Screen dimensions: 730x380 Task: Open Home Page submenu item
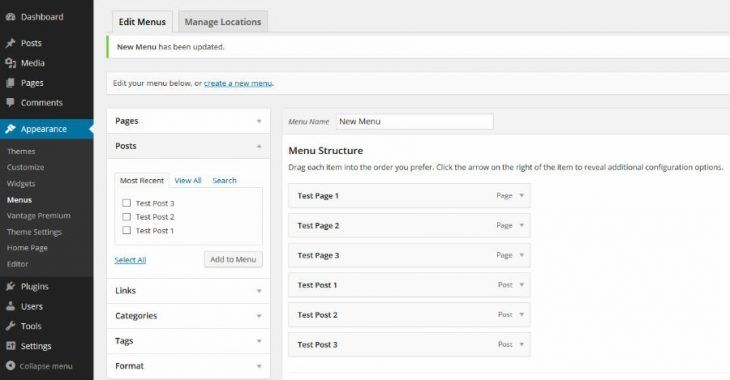click(x=27, y=248)
